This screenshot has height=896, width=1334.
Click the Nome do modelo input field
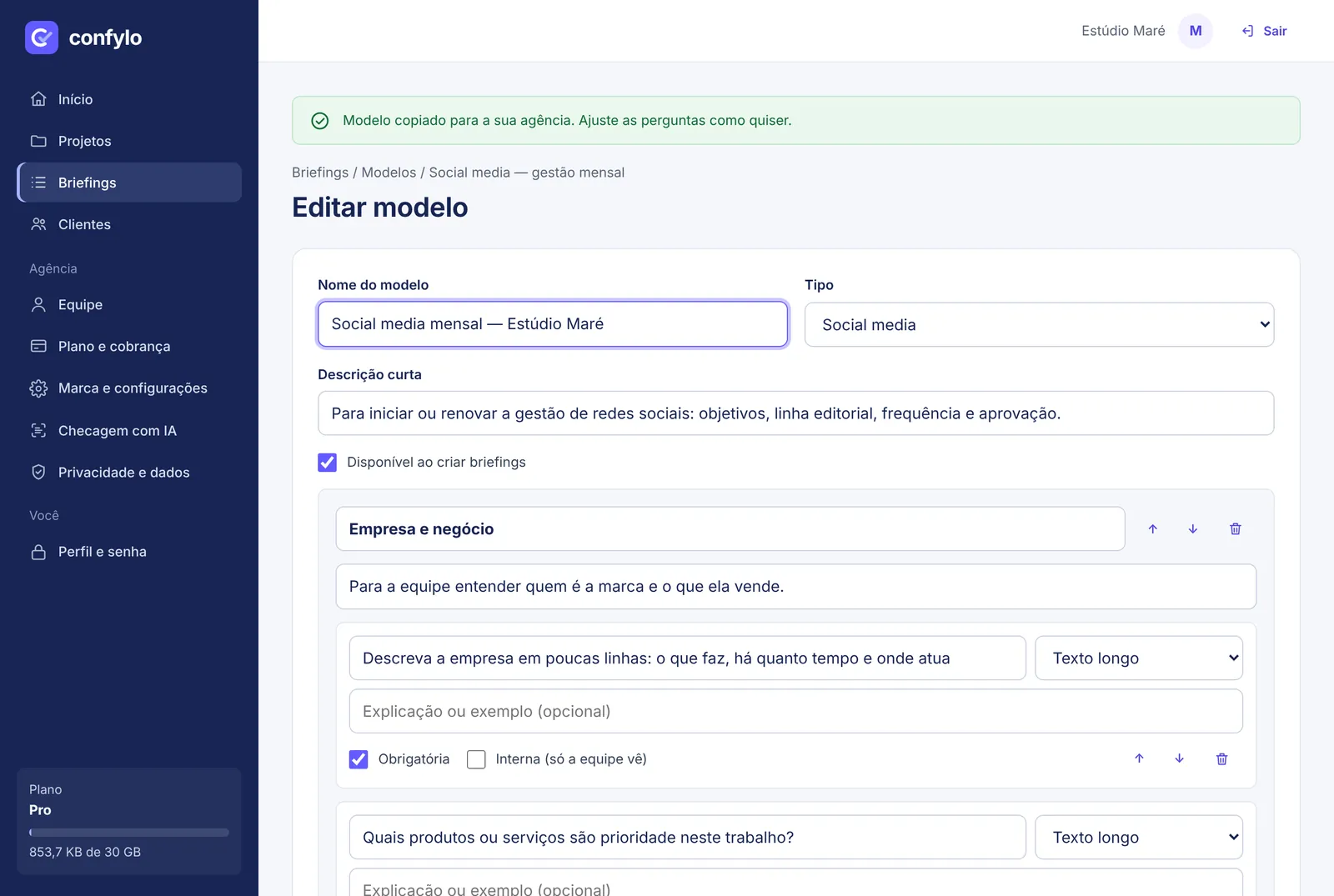click(x=553, y=324)
